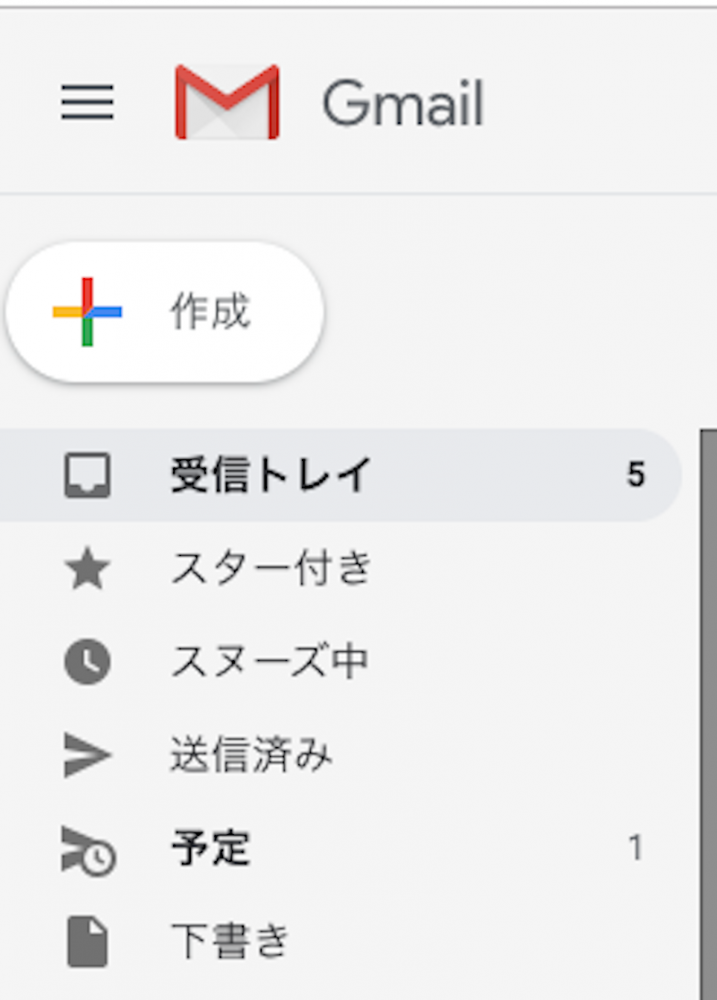
Task: Open the main menu hamburger icon
Action: click(x=87, y=102)
